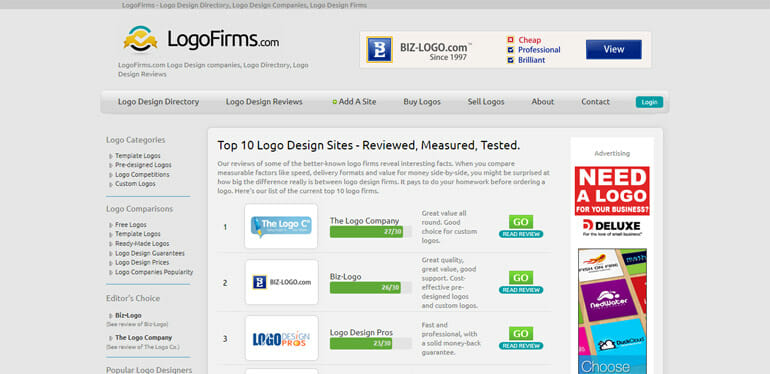Click the View button in banner ad
The height and width of the screenshot is (374, 770).
[x=613, y=50]
